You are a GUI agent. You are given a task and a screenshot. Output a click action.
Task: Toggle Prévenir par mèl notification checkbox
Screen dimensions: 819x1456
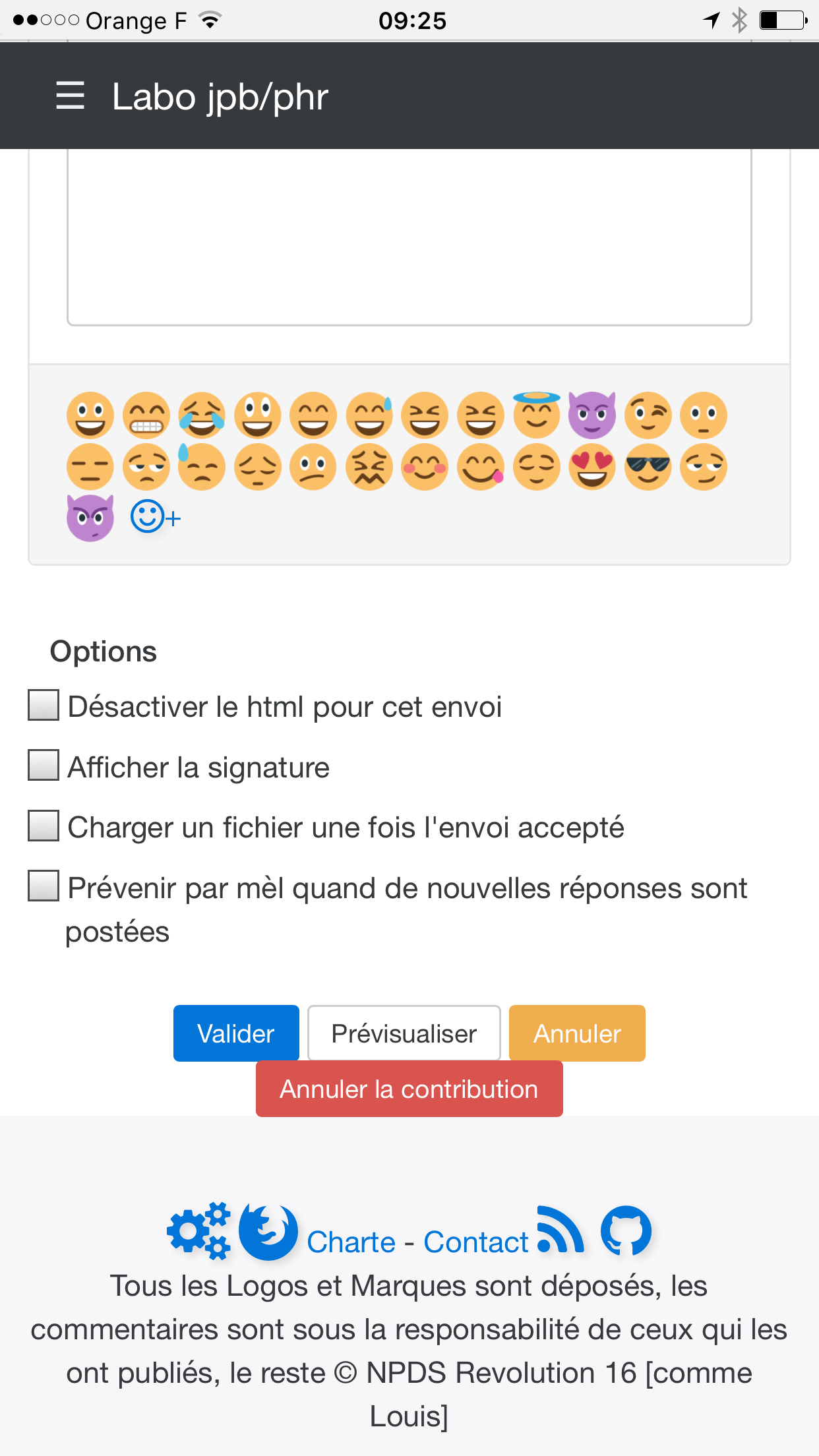(44, 886)
